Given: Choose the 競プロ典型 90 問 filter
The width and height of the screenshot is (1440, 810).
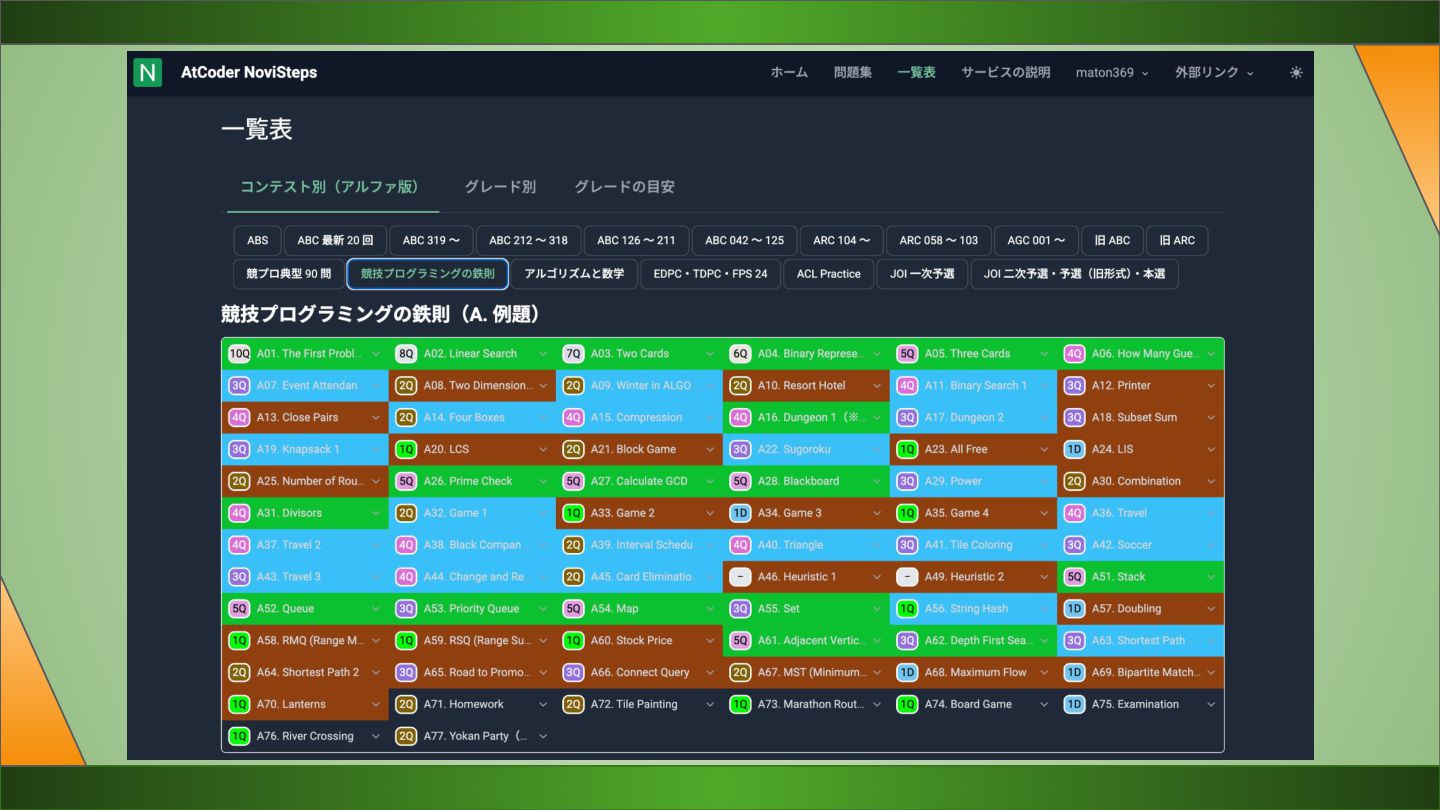Looking at the screenshot, I should (289, 274).
